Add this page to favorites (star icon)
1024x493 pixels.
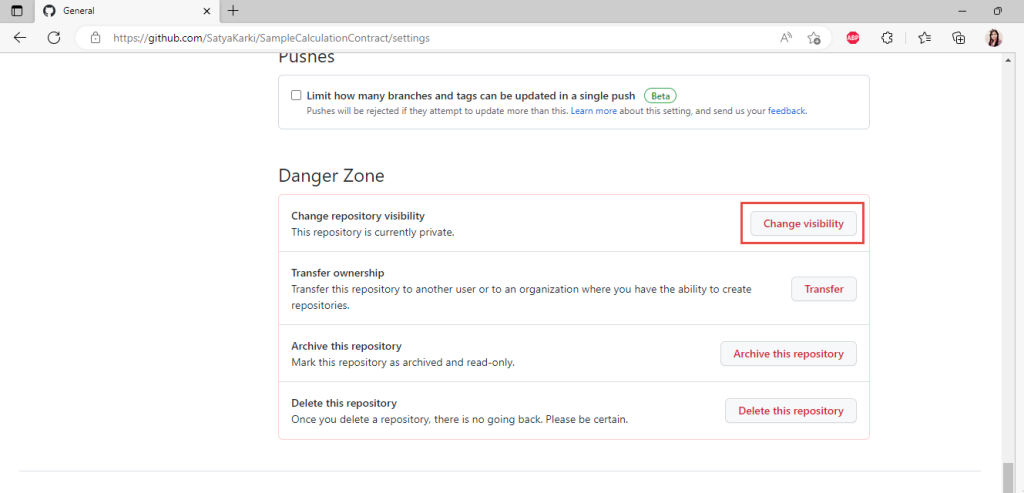(814, 38)
